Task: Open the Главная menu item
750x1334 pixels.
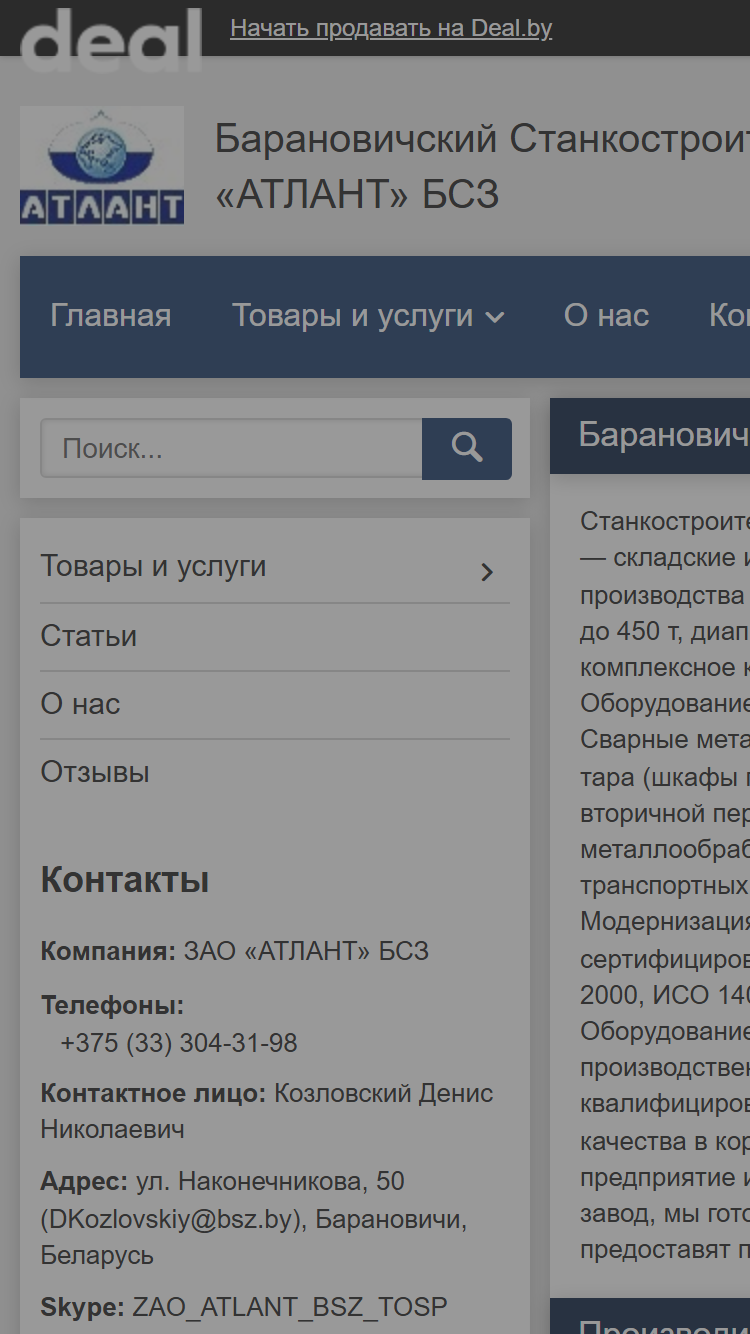Action: pyautogui.click(x=111, y=316)
